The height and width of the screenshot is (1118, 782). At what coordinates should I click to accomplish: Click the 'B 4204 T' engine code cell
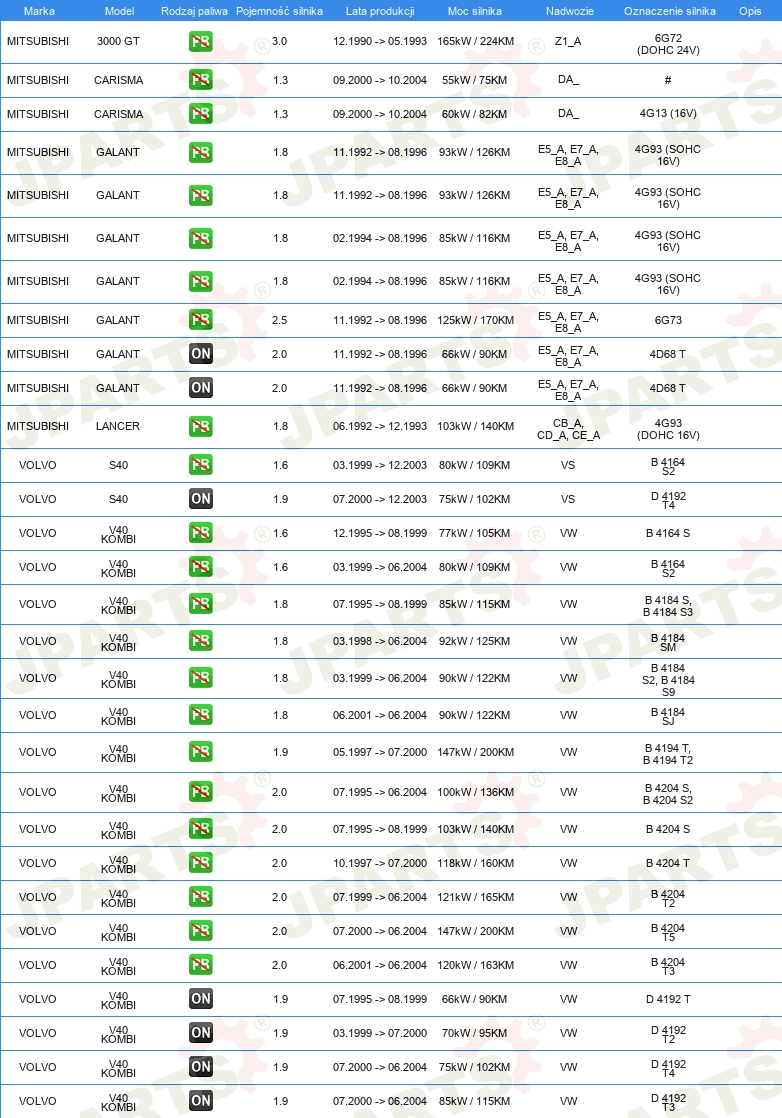coord(668,863)
